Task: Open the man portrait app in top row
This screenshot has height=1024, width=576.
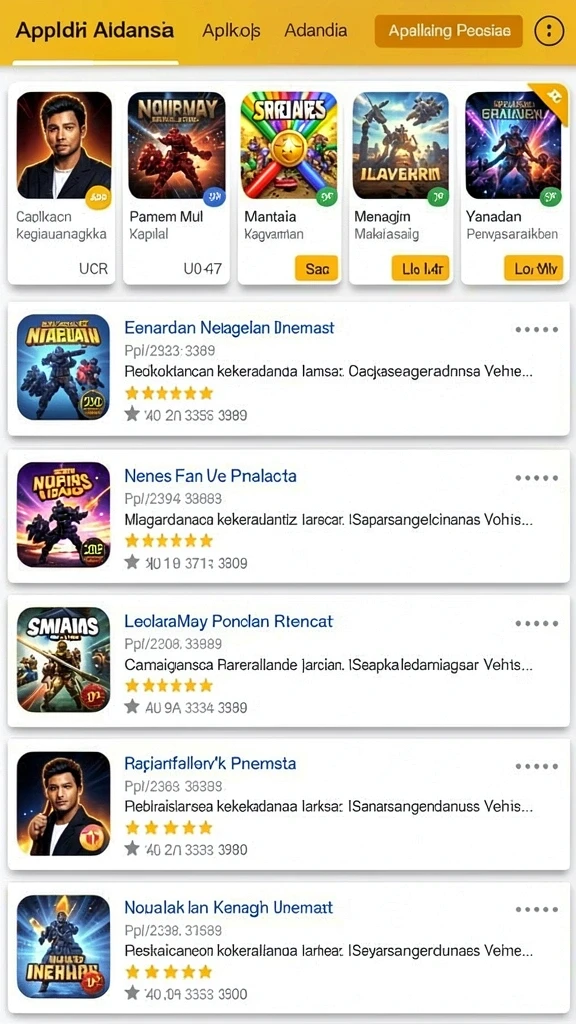Action: click(x=64, y=145)
